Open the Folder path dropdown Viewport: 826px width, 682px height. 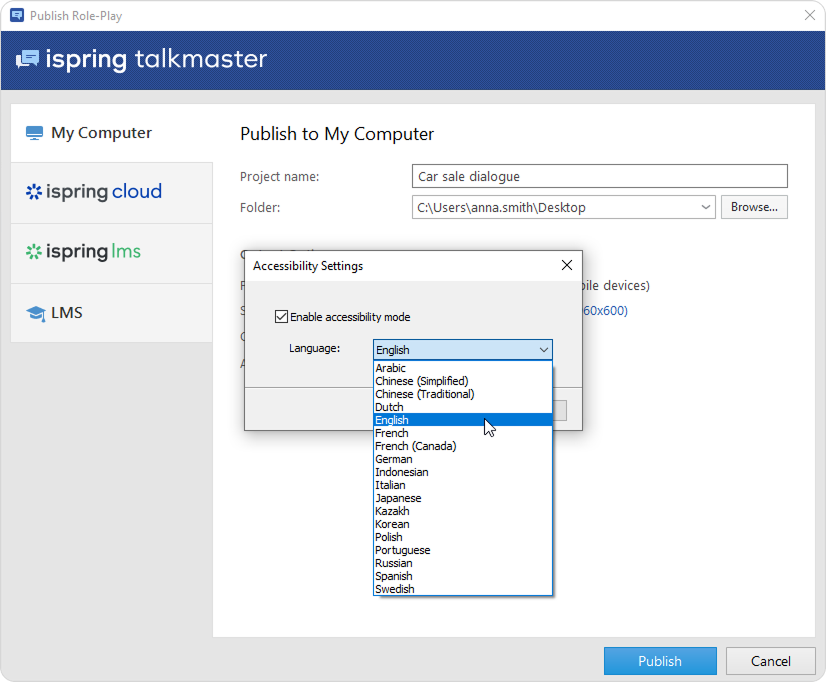click(706, 207)
